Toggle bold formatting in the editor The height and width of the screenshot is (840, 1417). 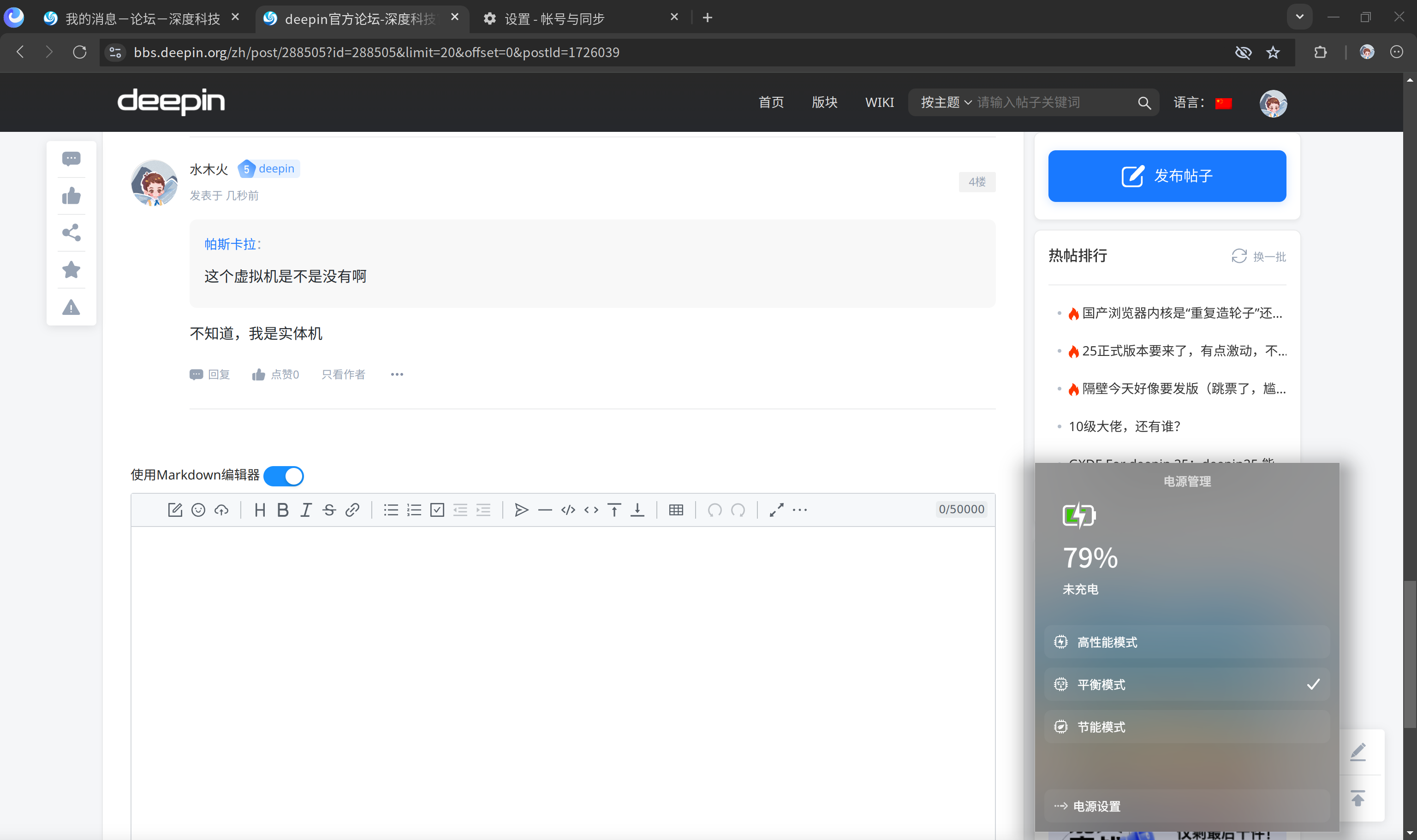[x=283, y=510]
